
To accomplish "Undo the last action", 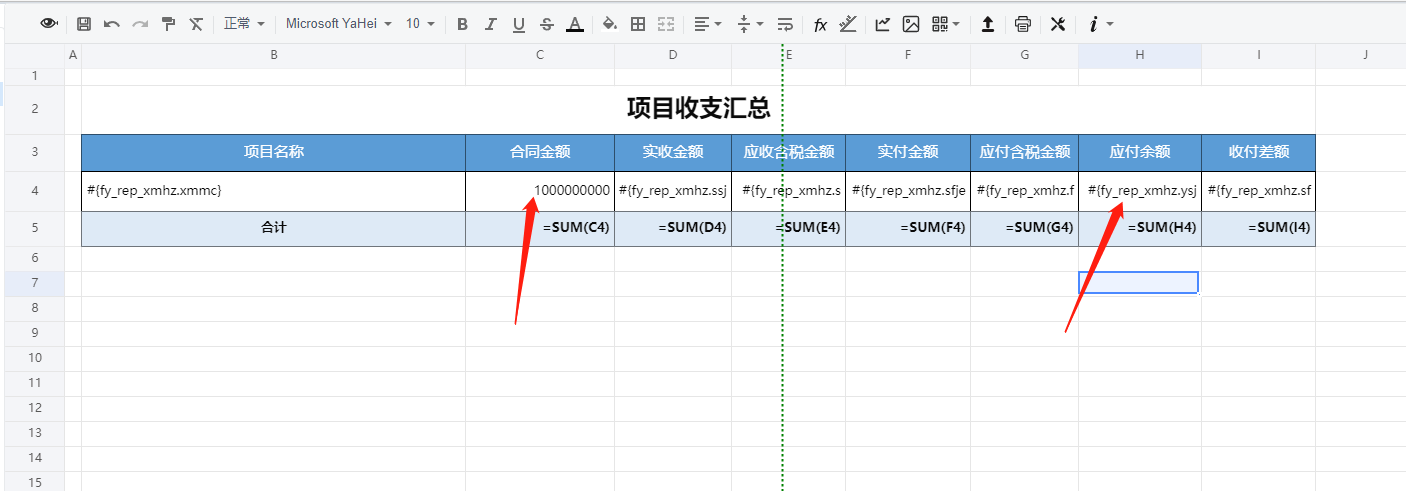I will (112, 24).
